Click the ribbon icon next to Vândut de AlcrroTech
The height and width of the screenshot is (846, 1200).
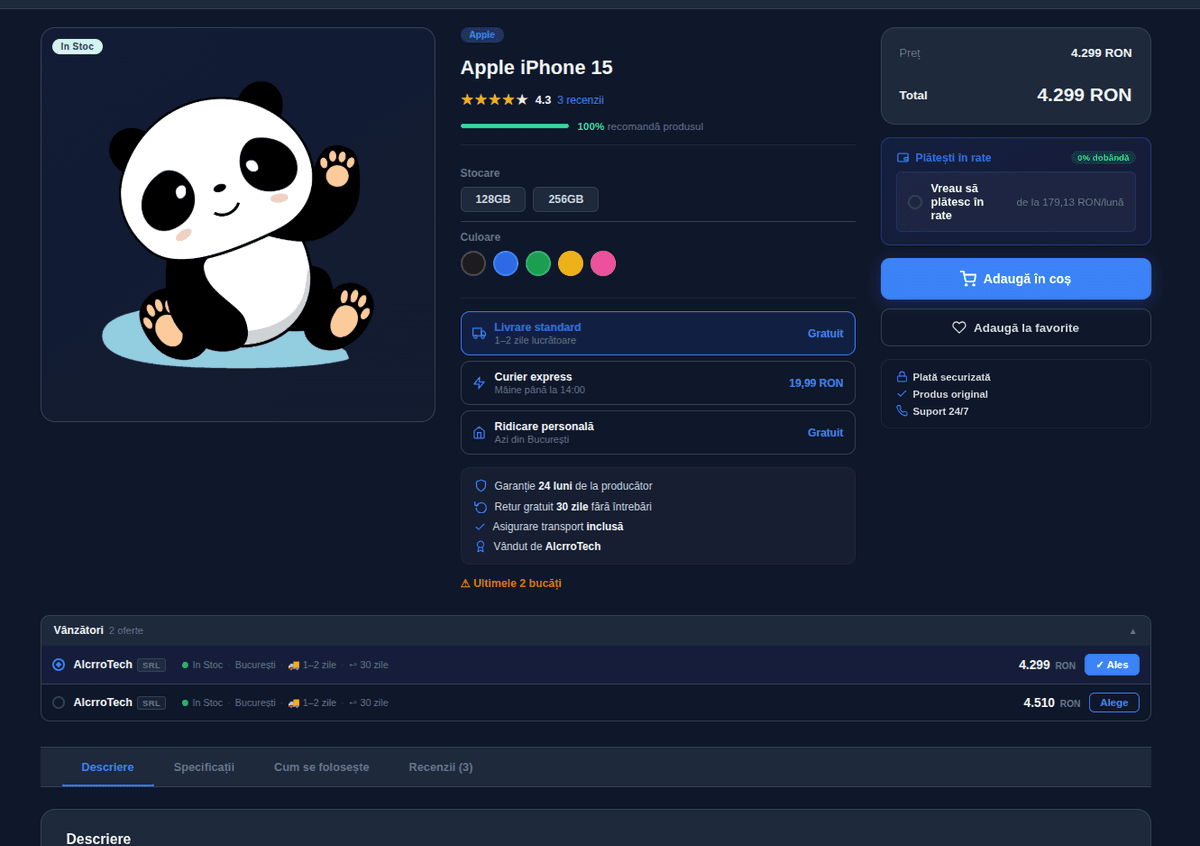[480, 547]
